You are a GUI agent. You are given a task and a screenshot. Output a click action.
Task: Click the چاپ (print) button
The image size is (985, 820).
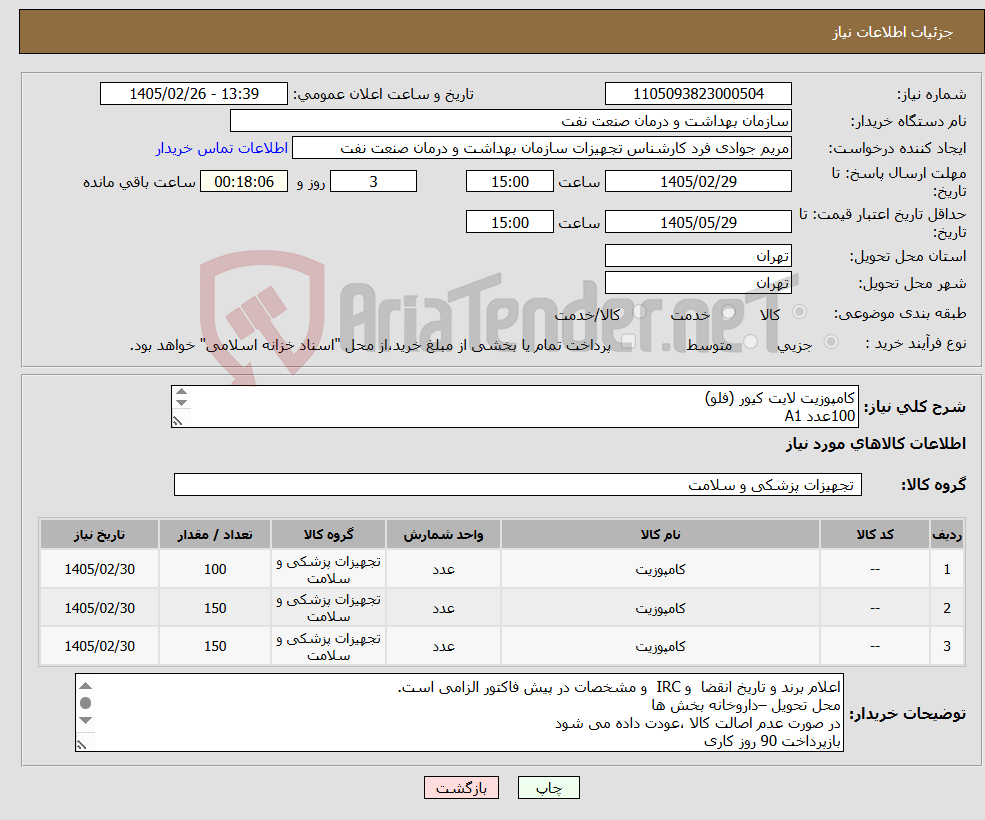[548, 787]
